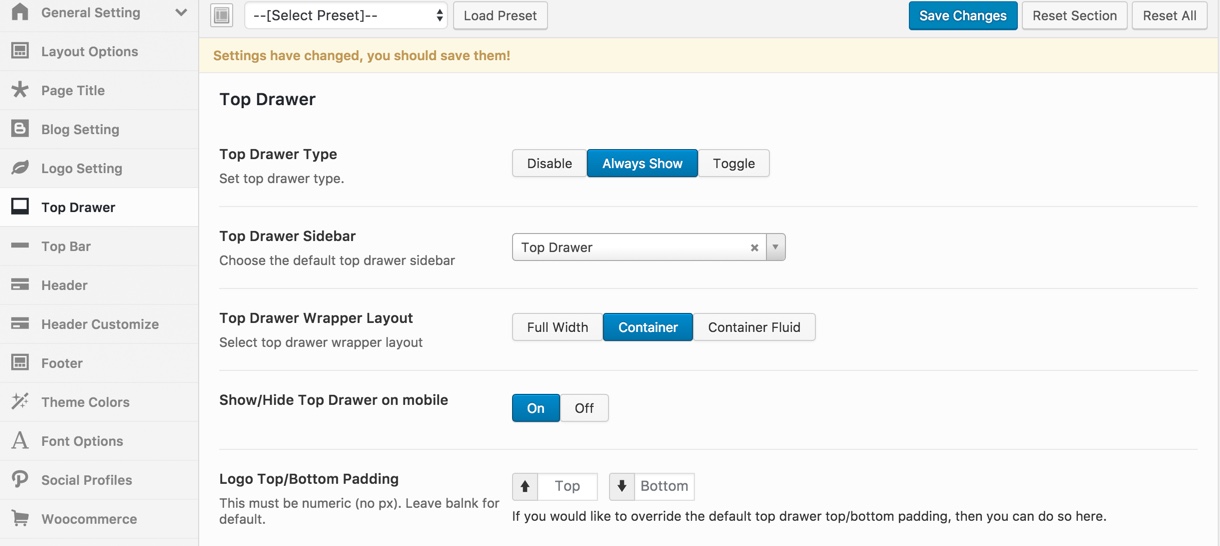The height and width of the screenshot is (546, 1220).
Task: Open the Header Customize menu item
Action: coord(99,324)
